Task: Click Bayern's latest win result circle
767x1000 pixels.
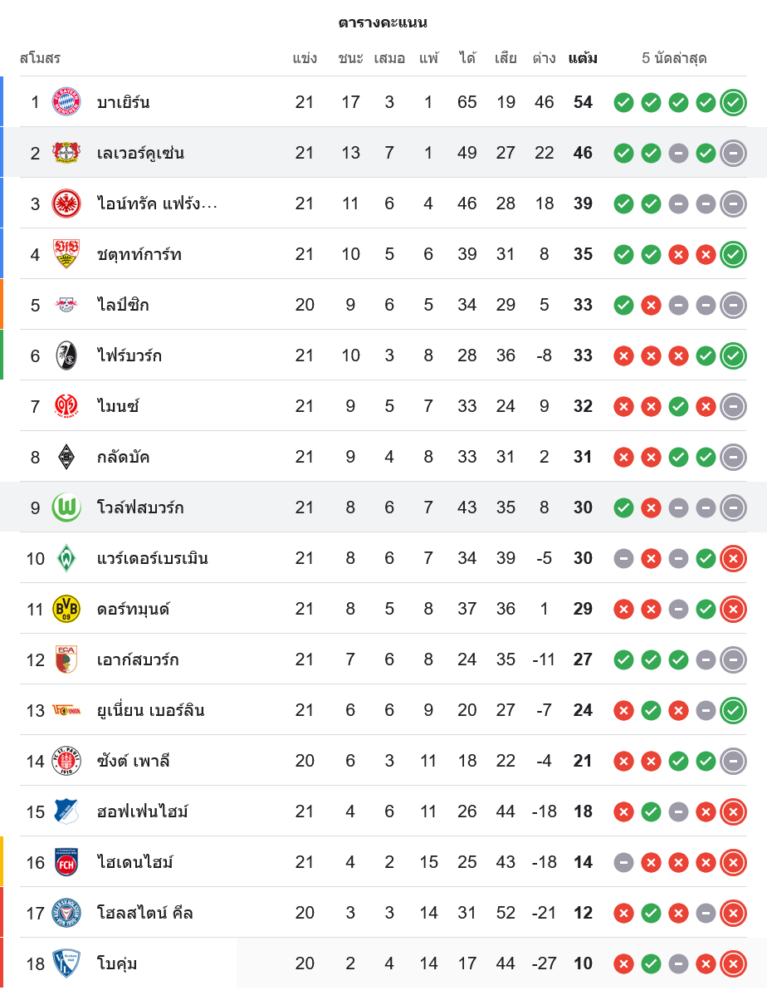Action: click(x=733, y=102)
